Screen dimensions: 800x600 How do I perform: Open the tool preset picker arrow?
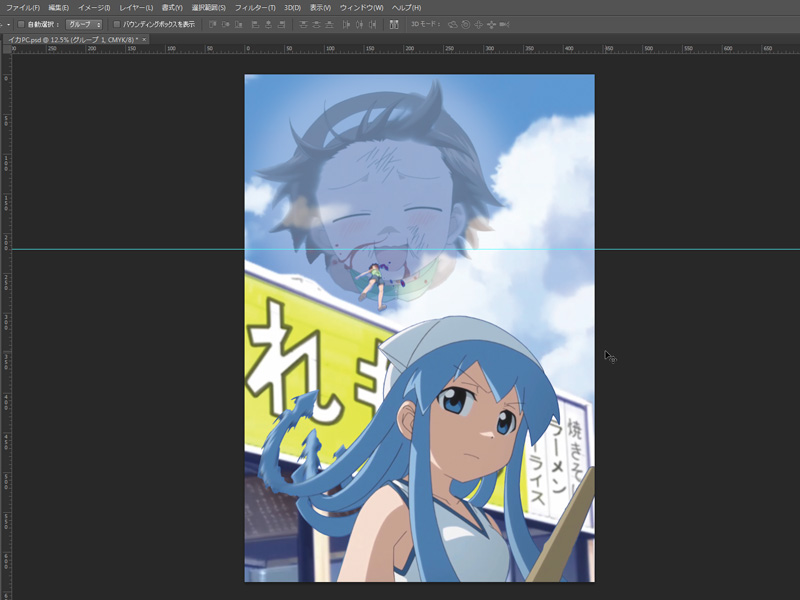9,24
